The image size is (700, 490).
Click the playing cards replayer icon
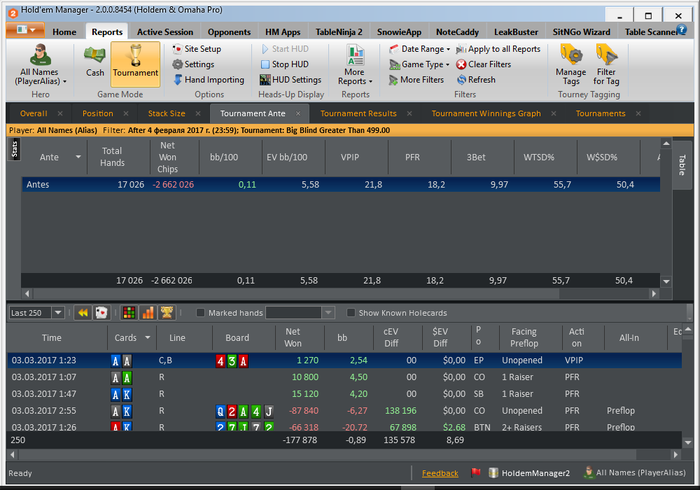coord(101,313)
